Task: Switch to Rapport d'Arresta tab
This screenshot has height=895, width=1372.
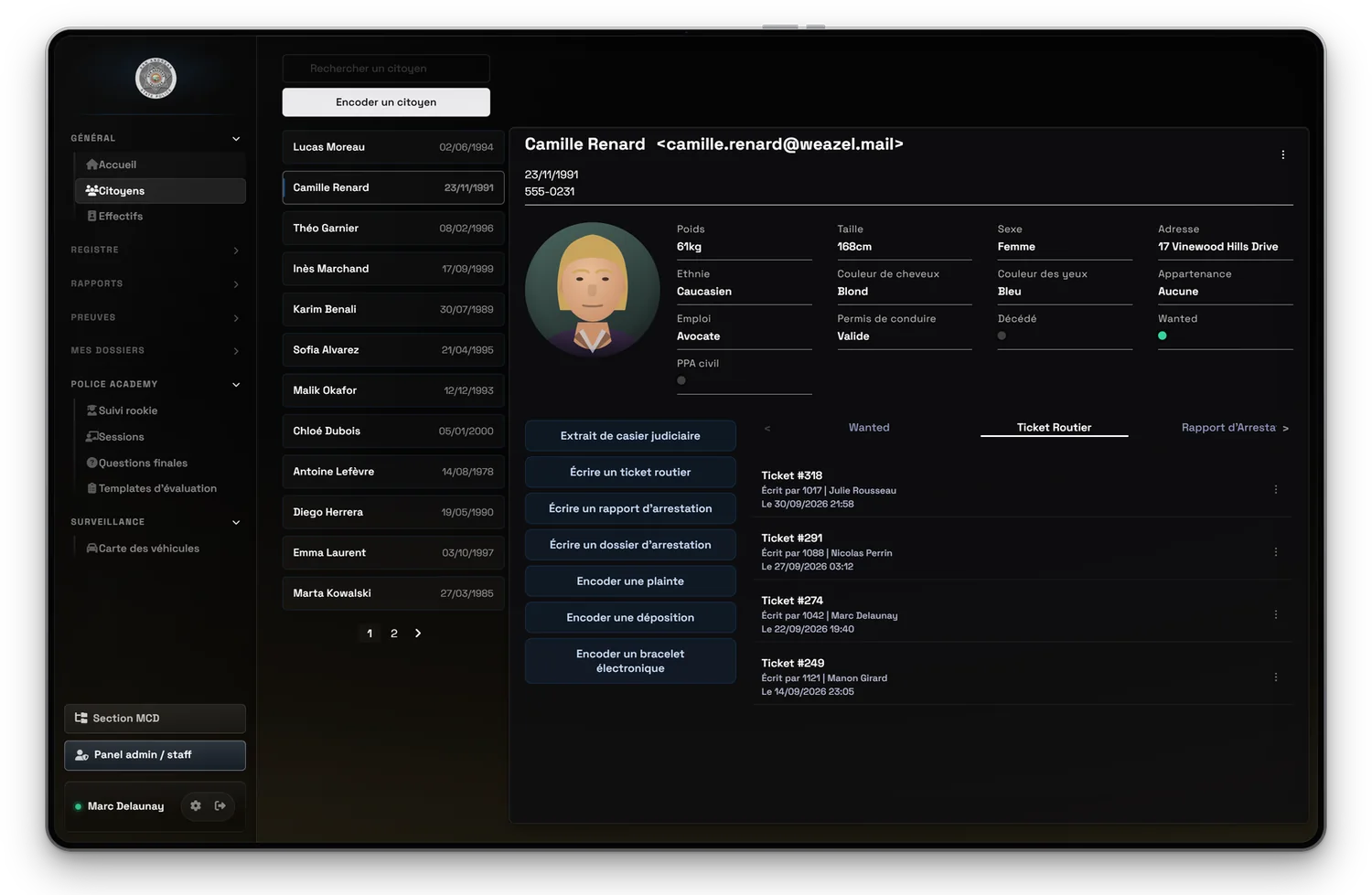Action: click(x=1228, y=428)
